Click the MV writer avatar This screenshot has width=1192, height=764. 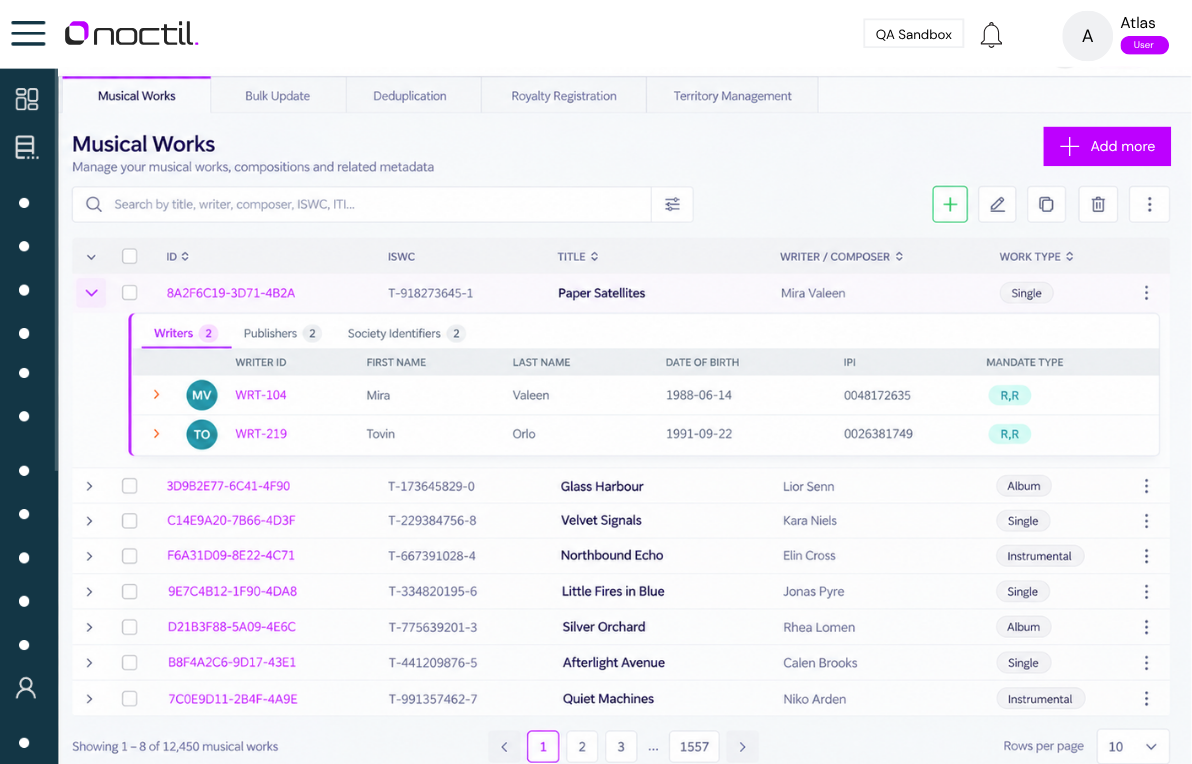201,395
